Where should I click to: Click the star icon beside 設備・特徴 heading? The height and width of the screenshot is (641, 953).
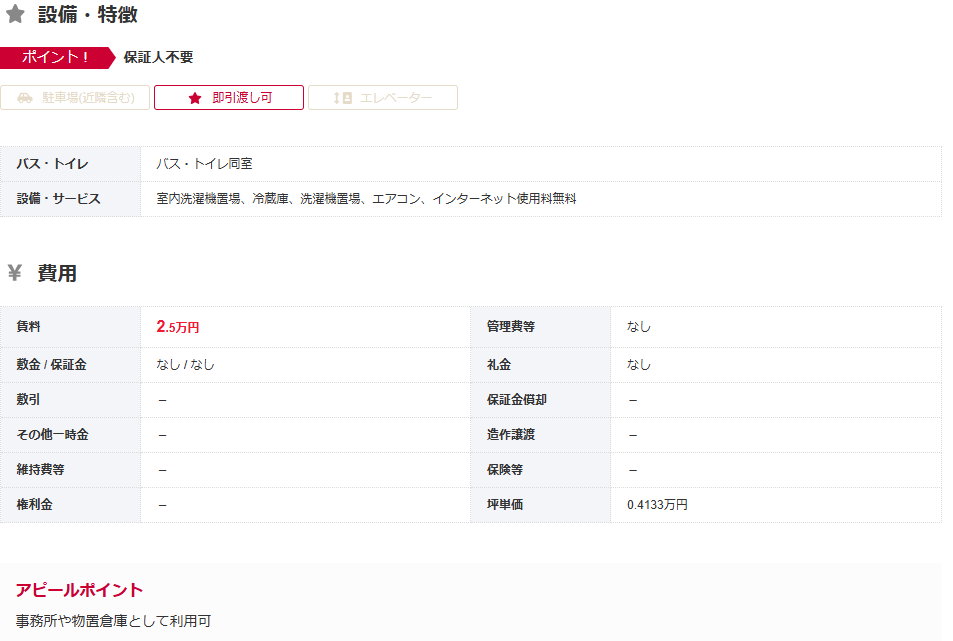click(x=15, y=14)
